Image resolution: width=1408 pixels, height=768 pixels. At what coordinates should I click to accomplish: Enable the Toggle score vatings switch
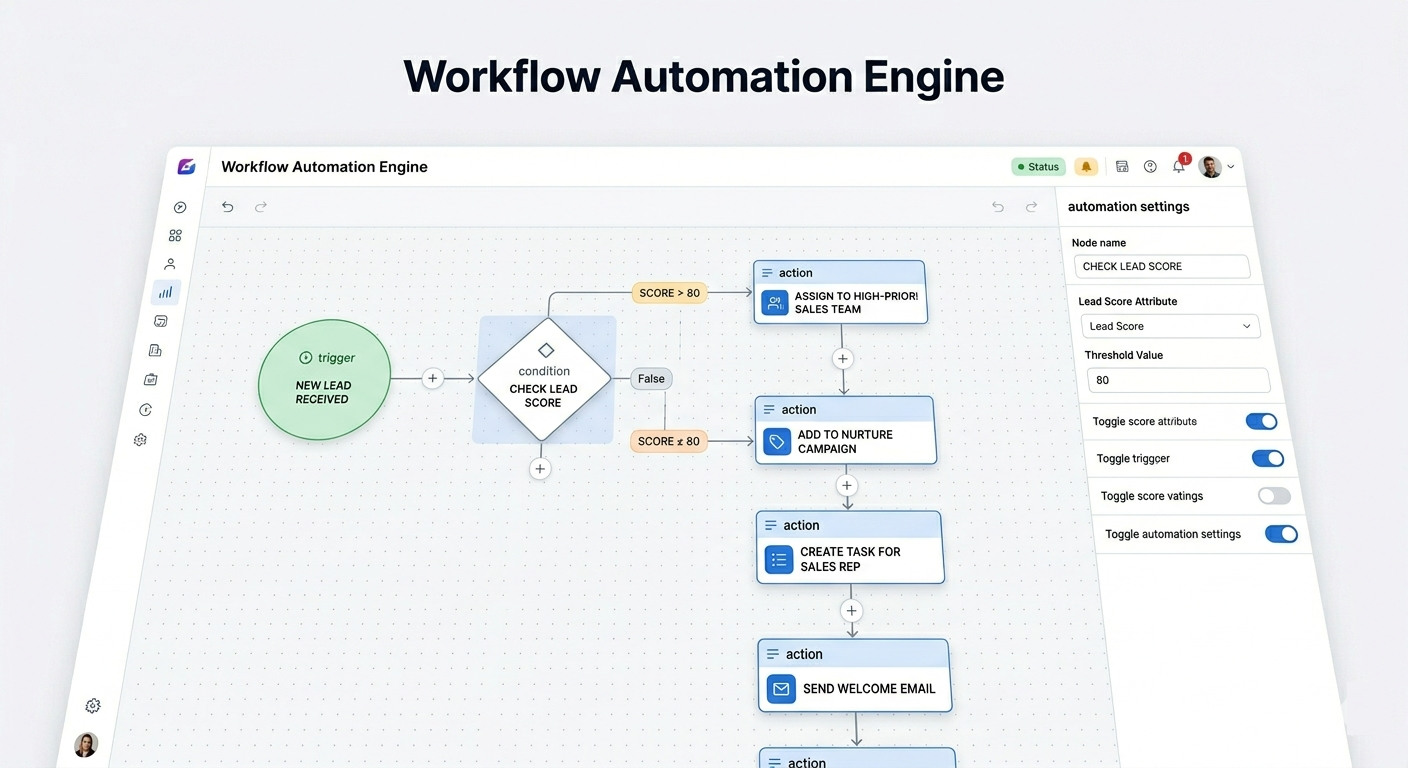1273,495
